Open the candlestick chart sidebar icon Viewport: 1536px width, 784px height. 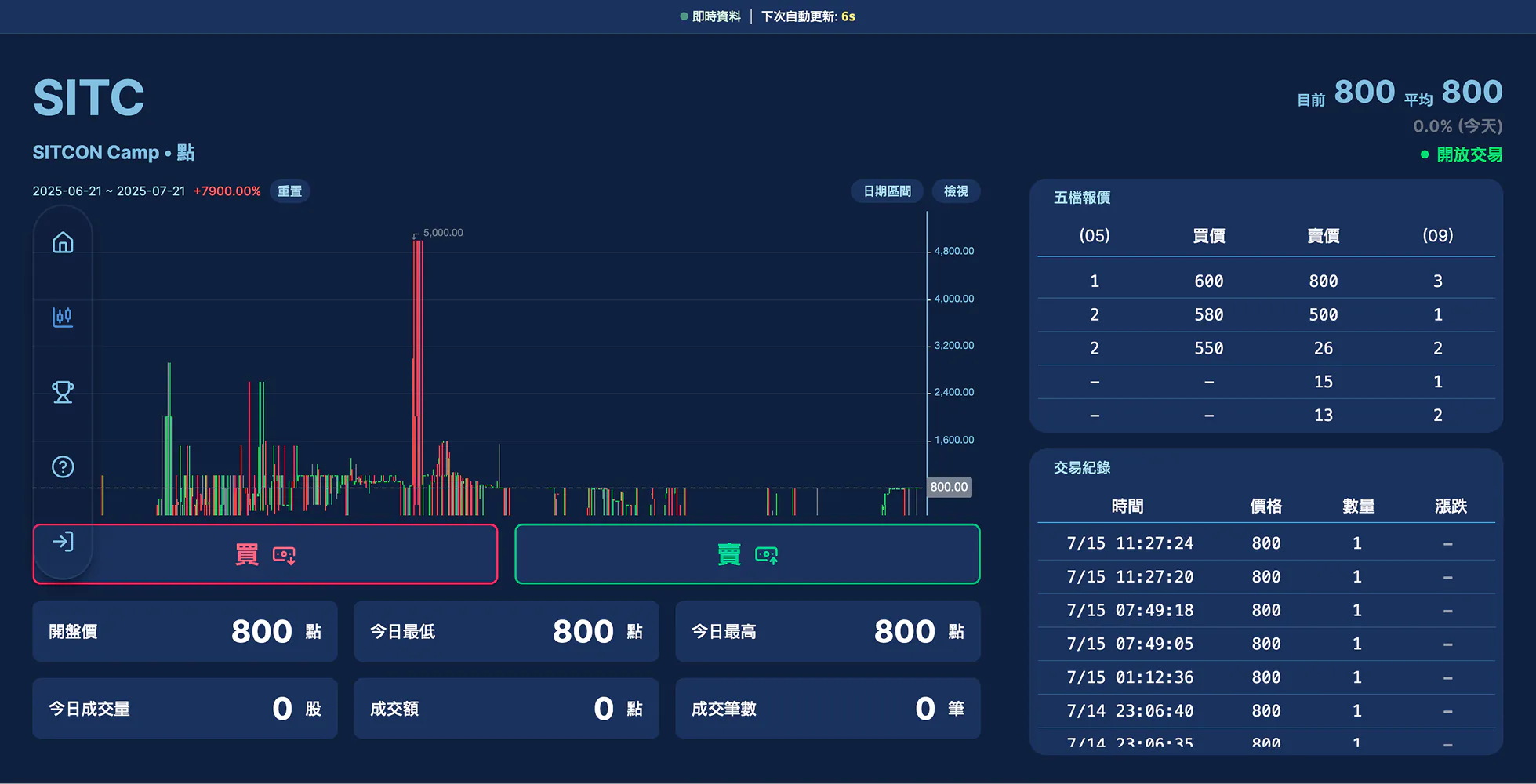pos(63,317)
